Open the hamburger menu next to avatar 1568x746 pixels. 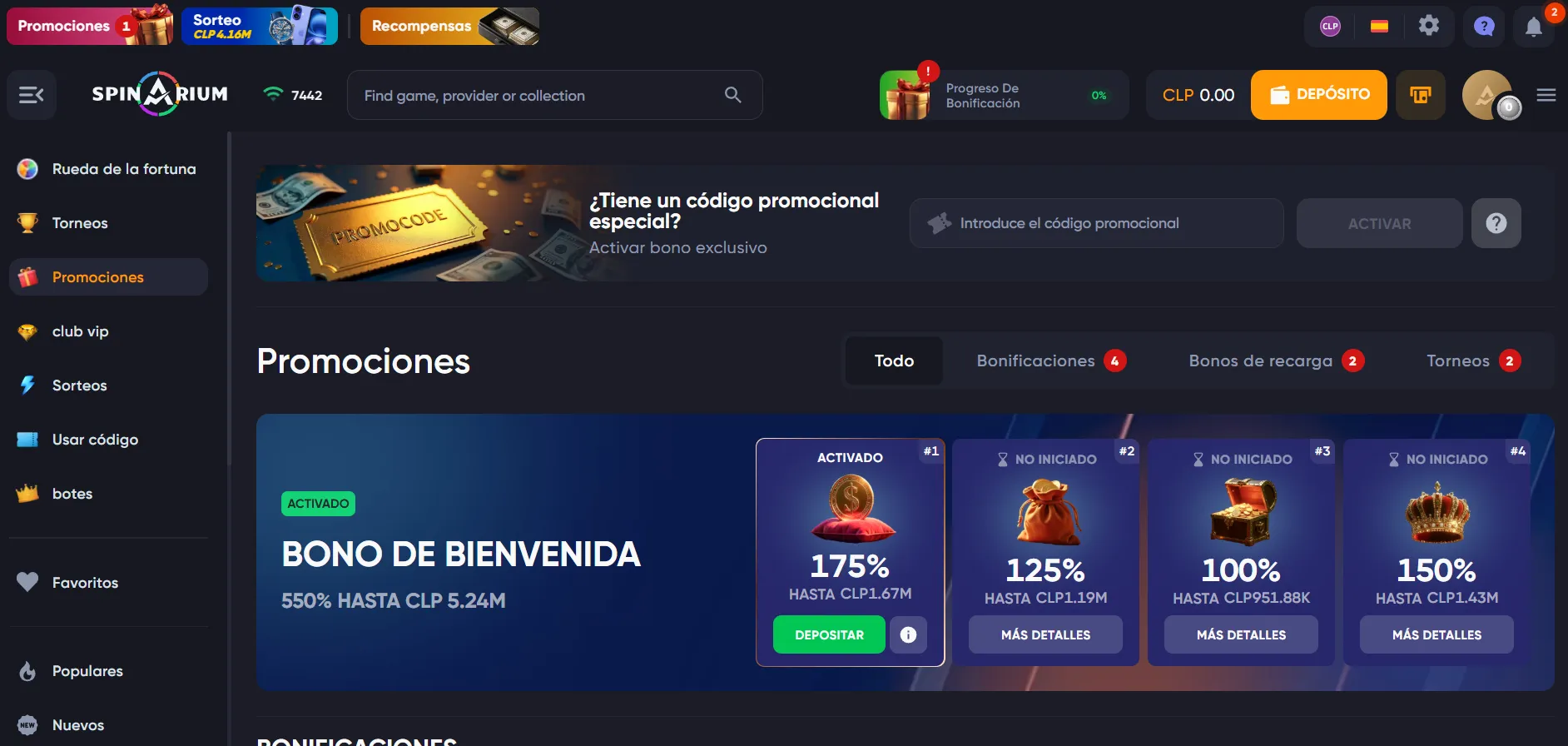(1546, 95)
